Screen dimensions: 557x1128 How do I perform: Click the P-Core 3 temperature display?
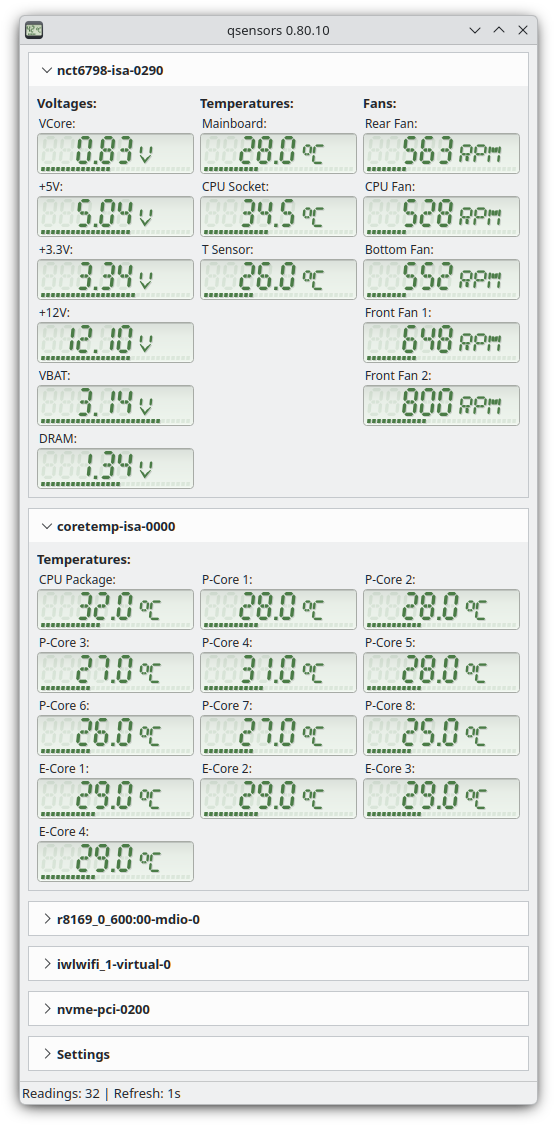click(115, 672)
